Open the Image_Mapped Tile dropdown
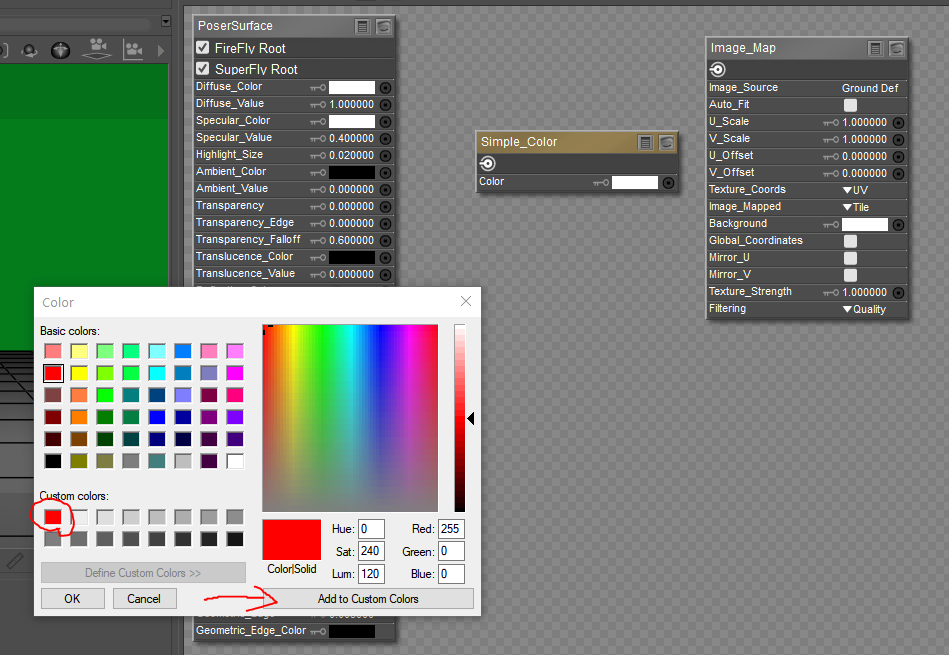This screenshot has width=949, height=655. 855,207
